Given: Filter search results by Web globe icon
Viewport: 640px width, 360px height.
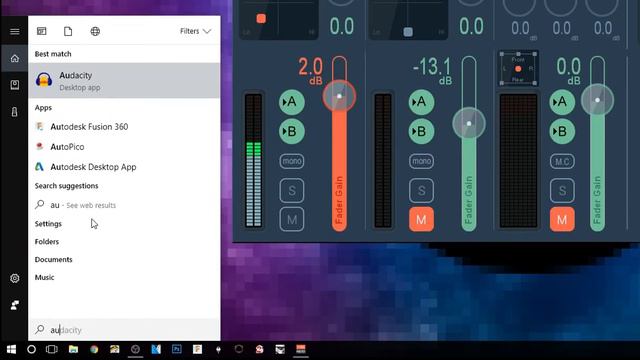Looking at the screenshot, I should pos(95,31).
